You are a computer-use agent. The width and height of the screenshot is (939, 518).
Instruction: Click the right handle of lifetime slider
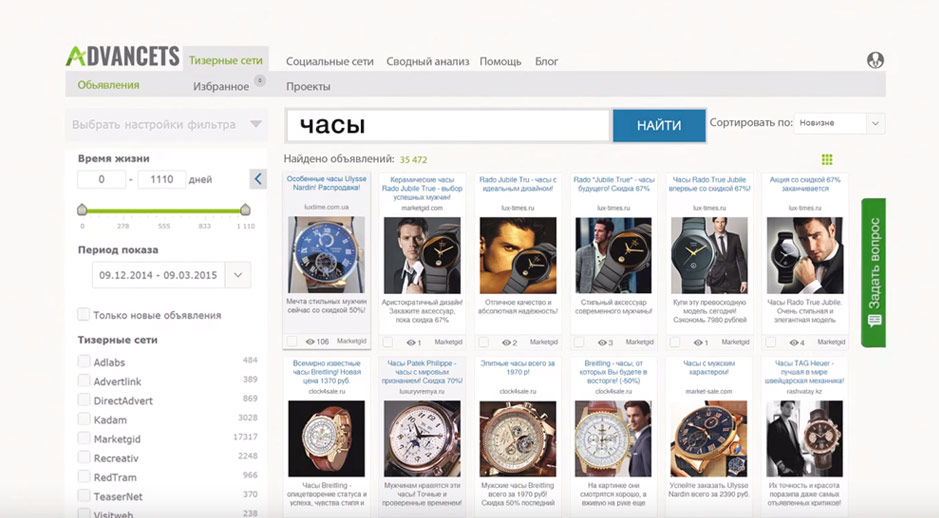point(245,209)
